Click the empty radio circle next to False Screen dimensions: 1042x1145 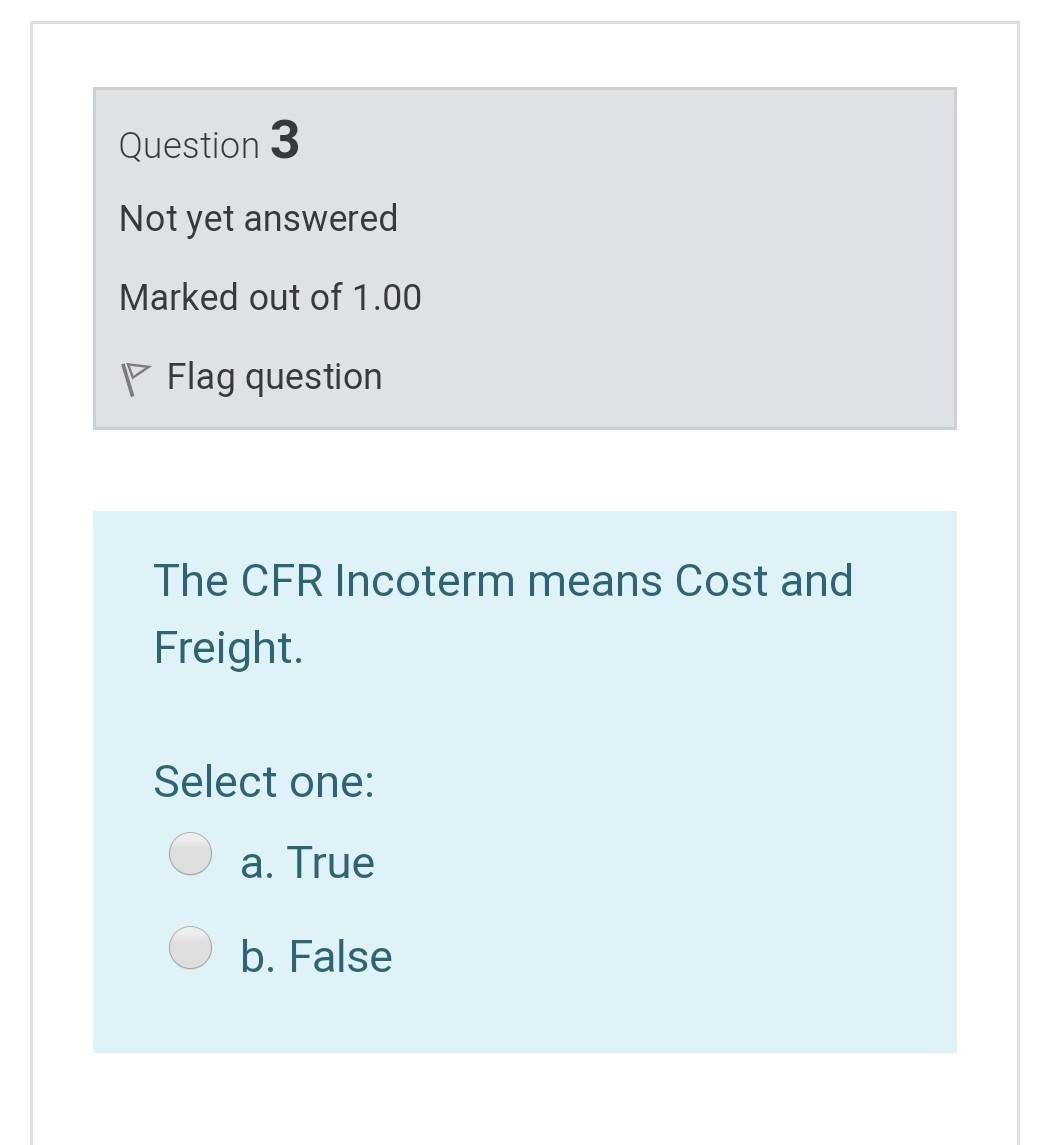point(190,948)
